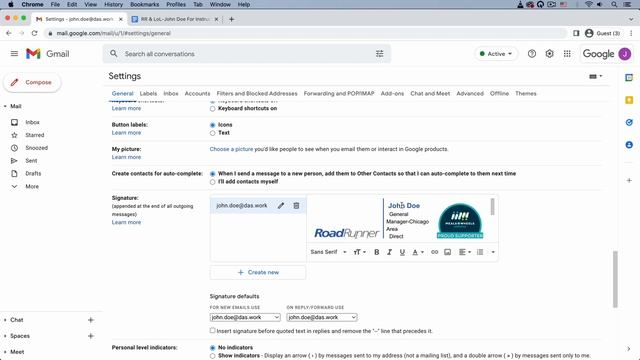The width and height of the screenshot is (640, 360).
Task: Click the Chrome address bar
Action: tap(305, 33)
